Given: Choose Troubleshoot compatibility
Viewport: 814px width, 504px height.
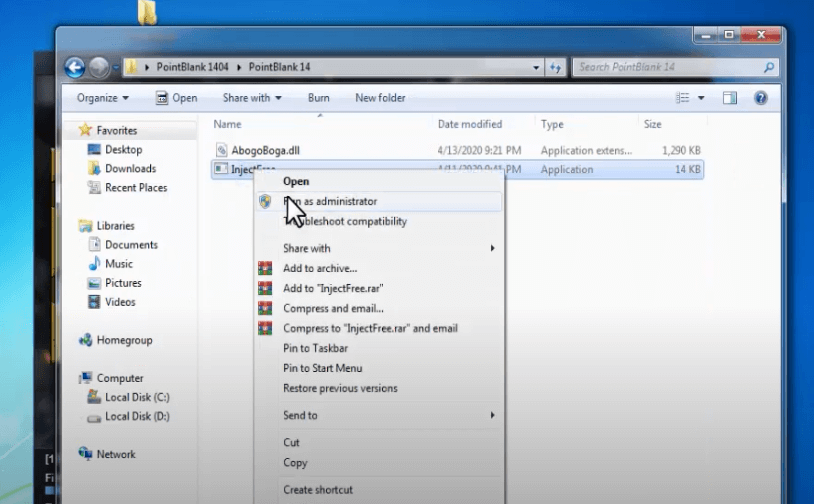Looking at the screenshot, I should coord(379,221).
